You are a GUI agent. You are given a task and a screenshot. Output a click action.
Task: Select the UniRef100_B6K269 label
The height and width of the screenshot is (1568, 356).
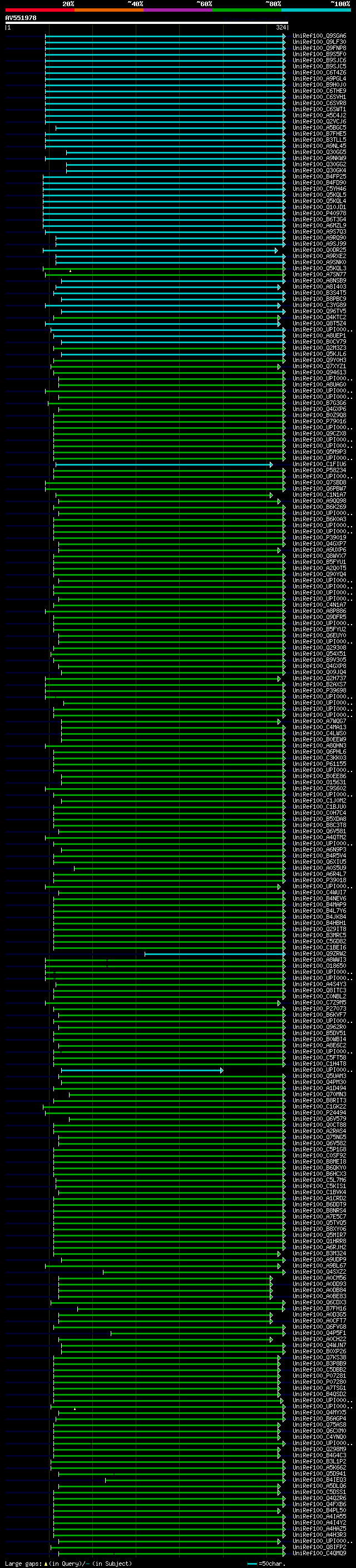point(319,507)
